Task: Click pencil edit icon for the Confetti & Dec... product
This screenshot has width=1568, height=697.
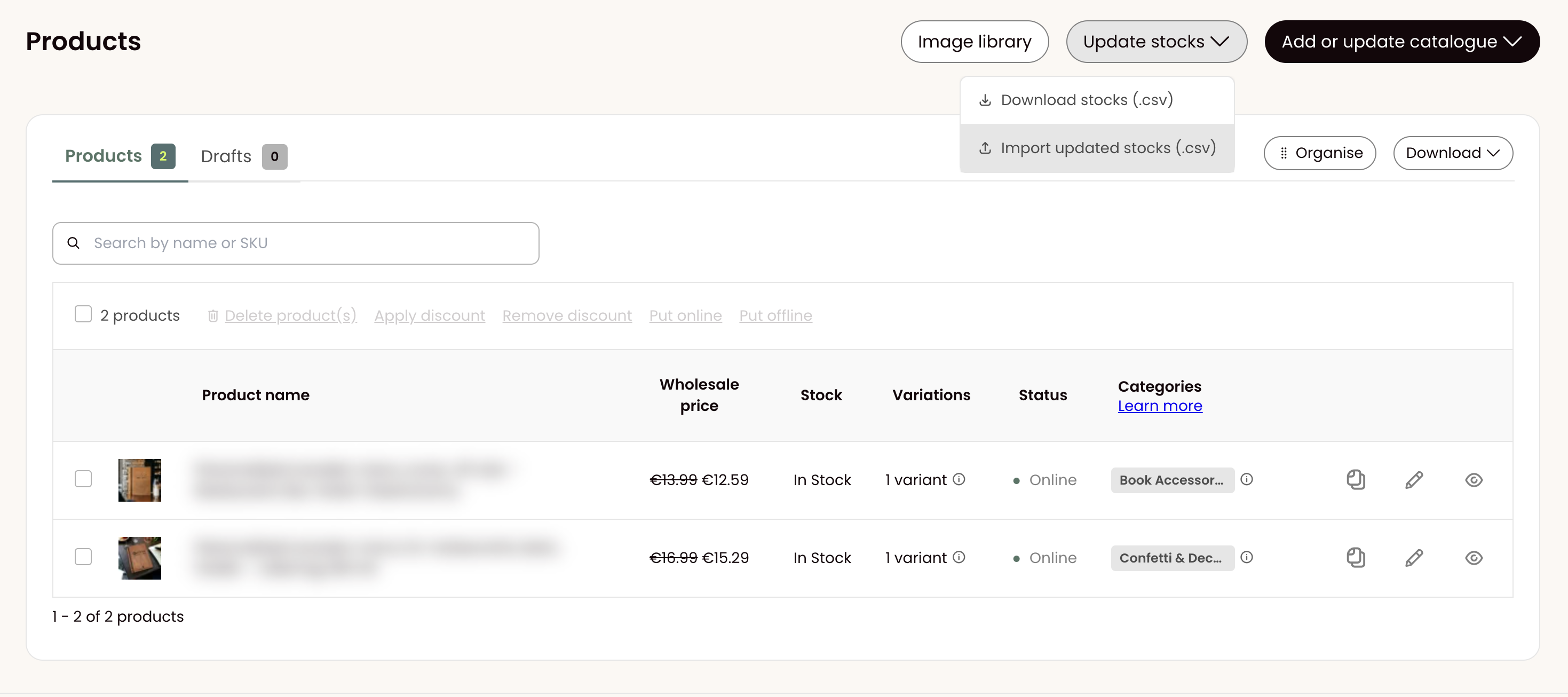Action: tap(1414, 558)
